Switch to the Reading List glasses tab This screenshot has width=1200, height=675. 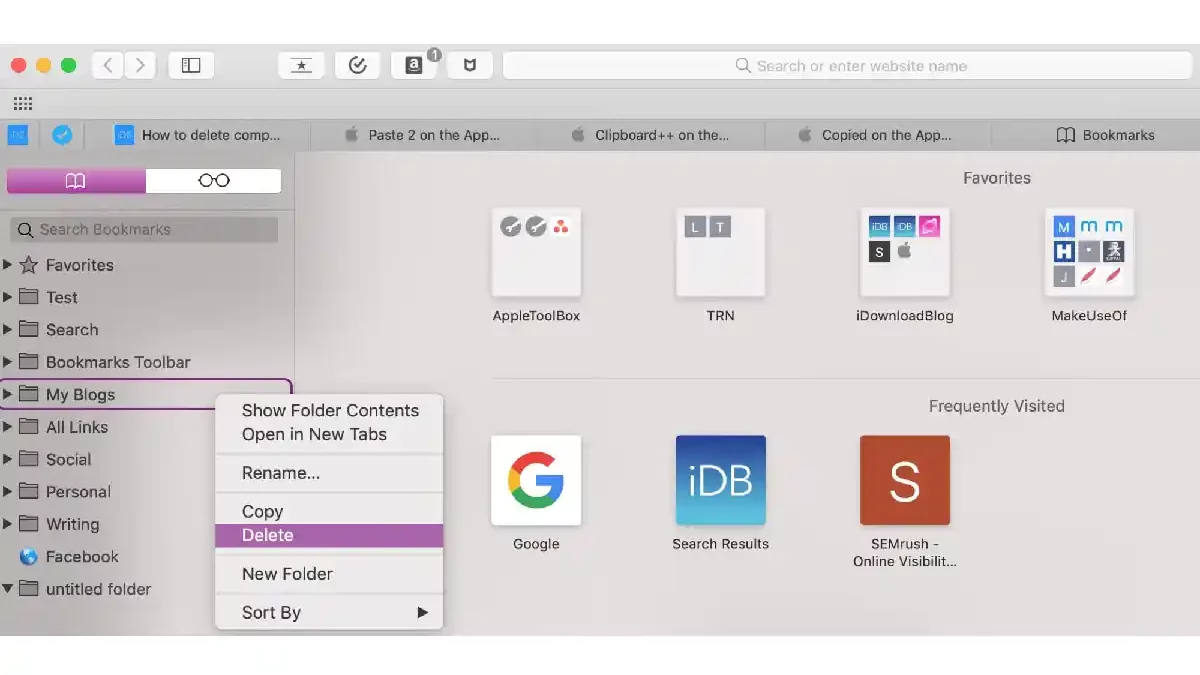213,181
